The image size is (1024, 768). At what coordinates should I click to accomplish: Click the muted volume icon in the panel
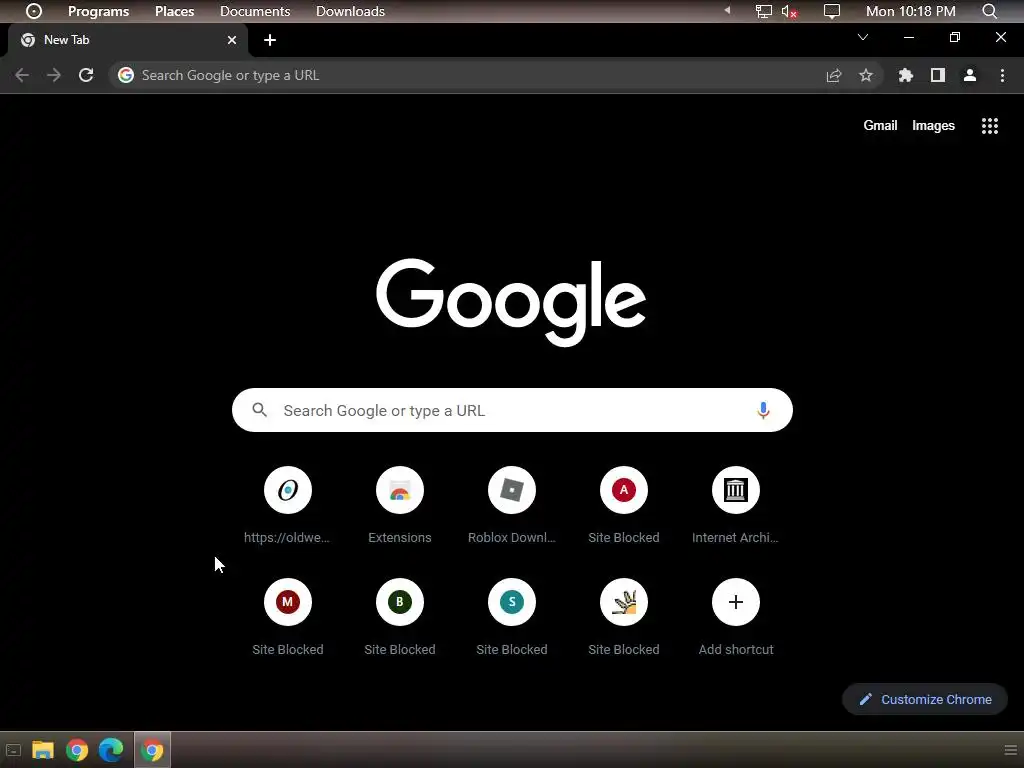[x=789, y=11]
